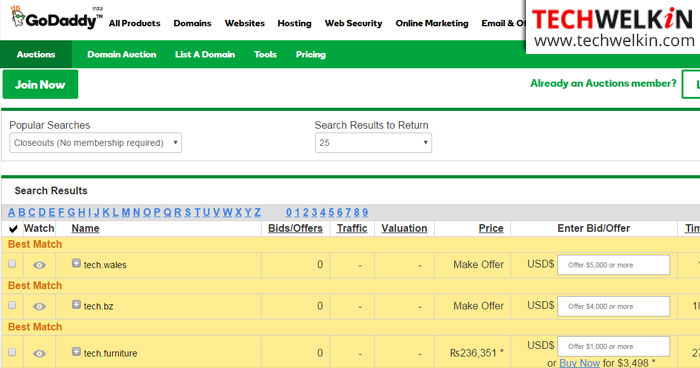Watch tech.bz with eye icon
The image size is (700, 368).
[39, 306]
